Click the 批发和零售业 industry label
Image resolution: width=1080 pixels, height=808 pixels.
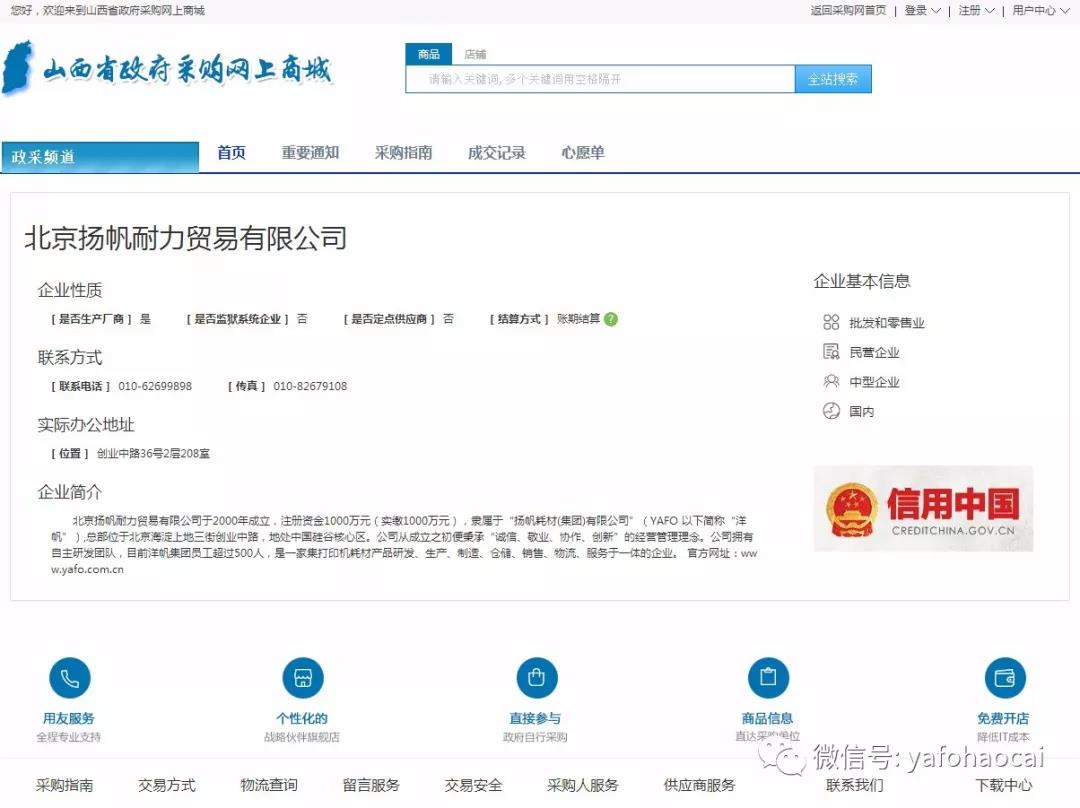click(x=887, y=322)
